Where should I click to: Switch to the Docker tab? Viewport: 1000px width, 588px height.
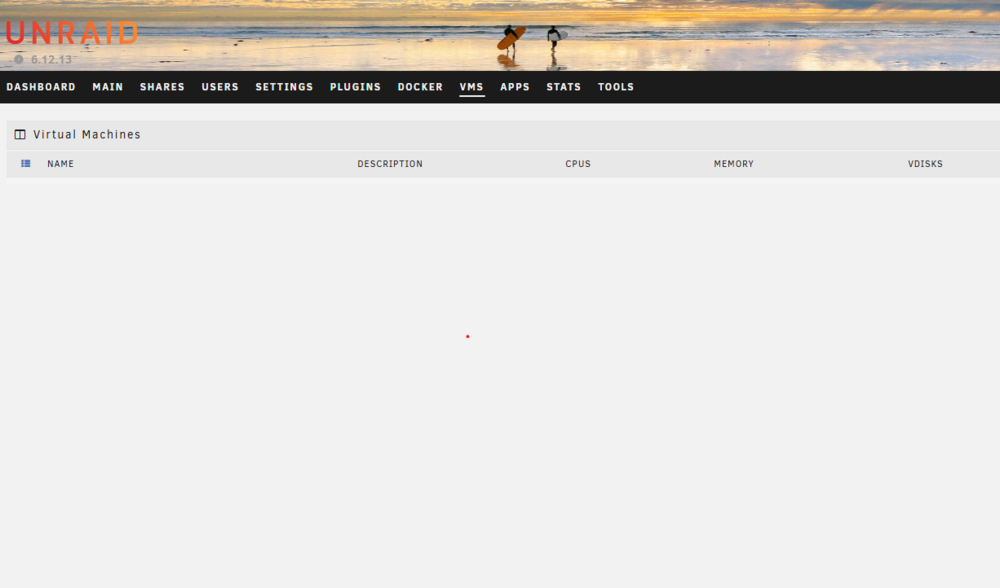(x=420, y=87)
